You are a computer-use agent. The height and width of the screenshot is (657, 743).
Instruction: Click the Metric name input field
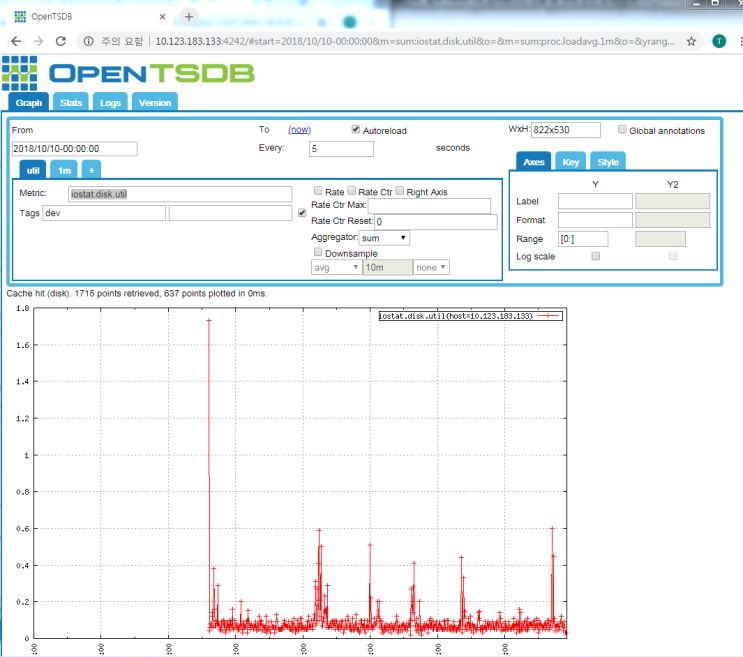click(179, 193)
